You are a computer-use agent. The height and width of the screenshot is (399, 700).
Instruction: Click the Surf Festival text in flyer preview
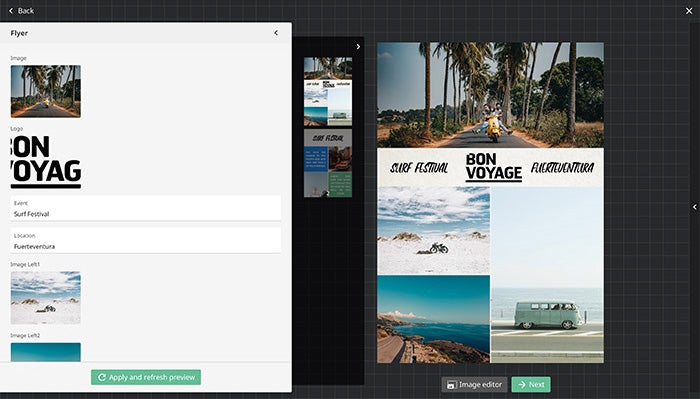[419, 168]
